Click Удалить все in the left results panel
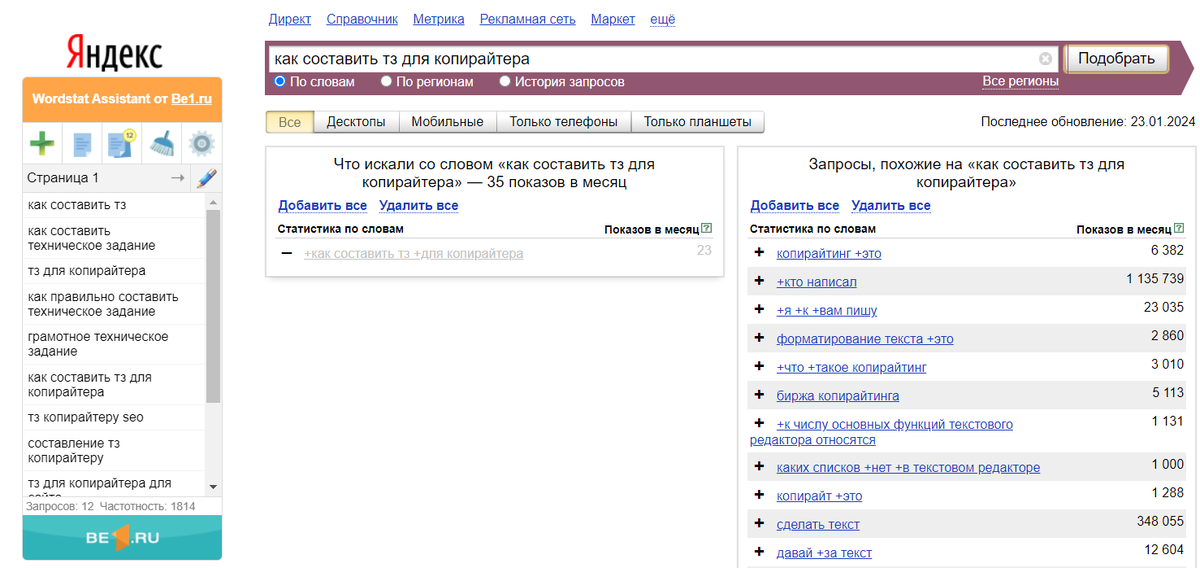This screenshot has width=1200, height=568. coord(418,206)
